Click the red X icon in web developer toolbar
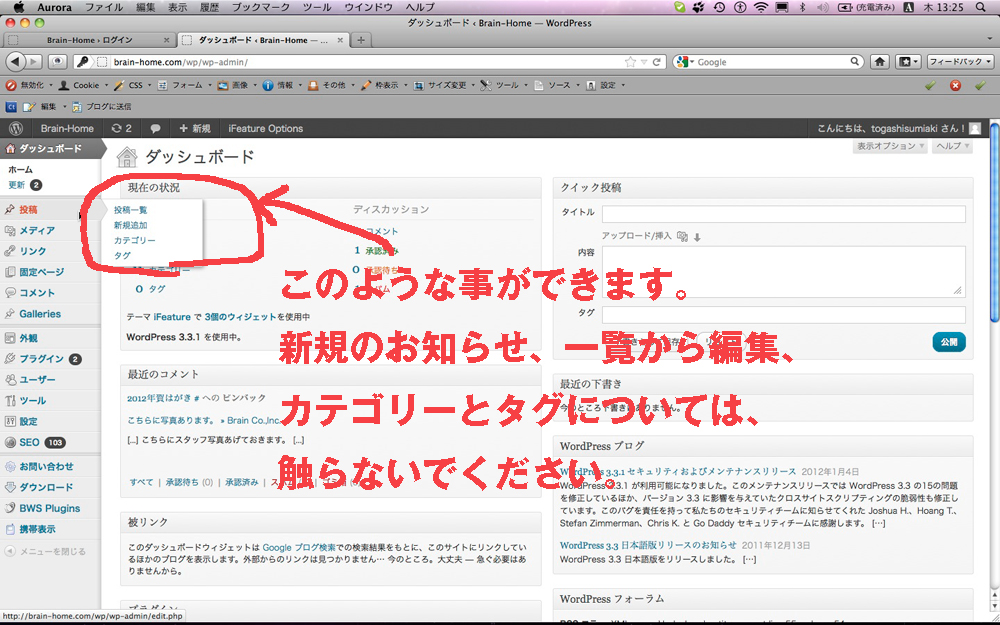Screen dimensions: 1000x625 click(955, 85)
